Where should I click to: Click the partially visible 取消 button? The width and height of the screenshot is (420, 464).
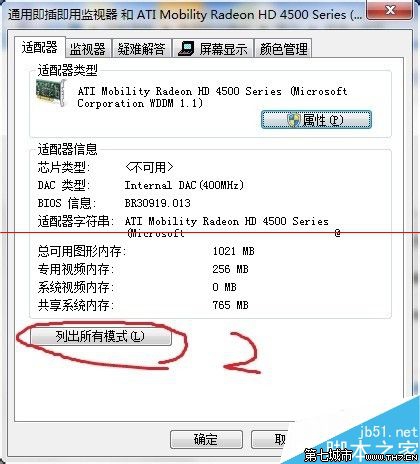269,439
